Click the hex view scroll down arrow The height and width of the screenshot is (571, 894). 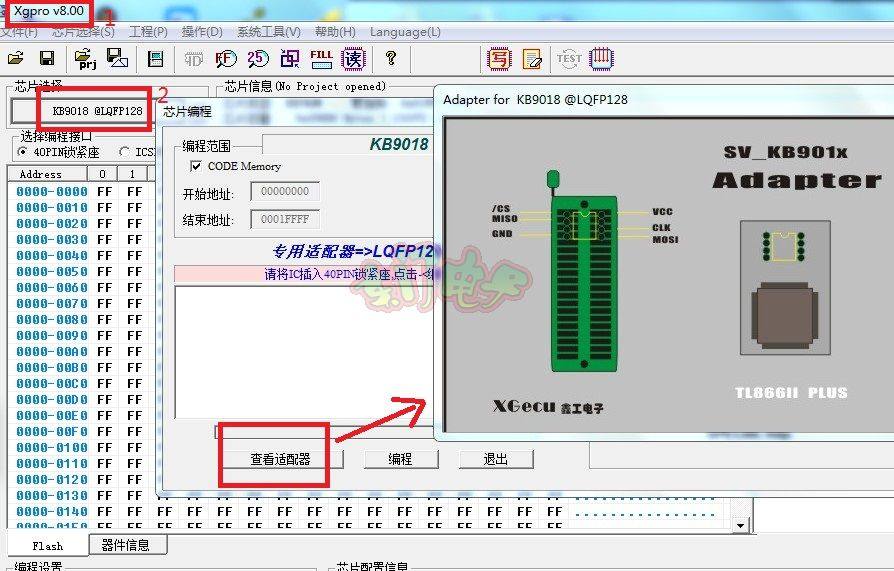740,525
